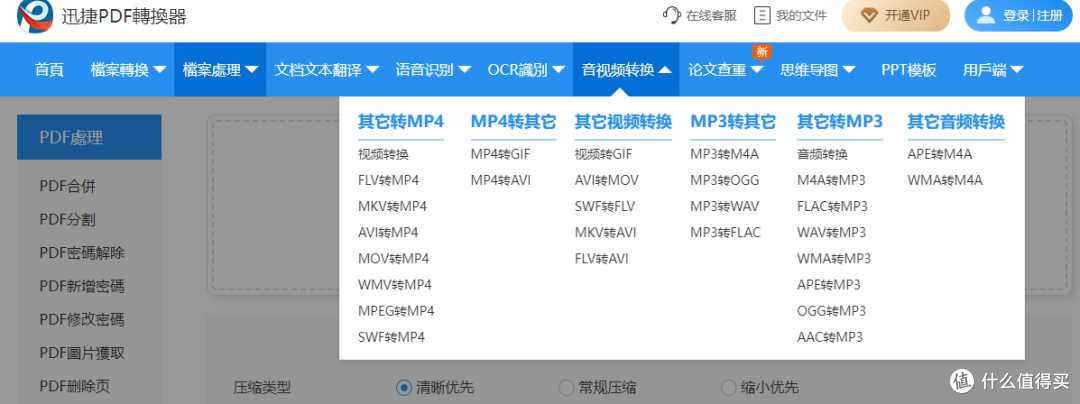
Task: Open the 开通VIP button
Action: point(896,15)
